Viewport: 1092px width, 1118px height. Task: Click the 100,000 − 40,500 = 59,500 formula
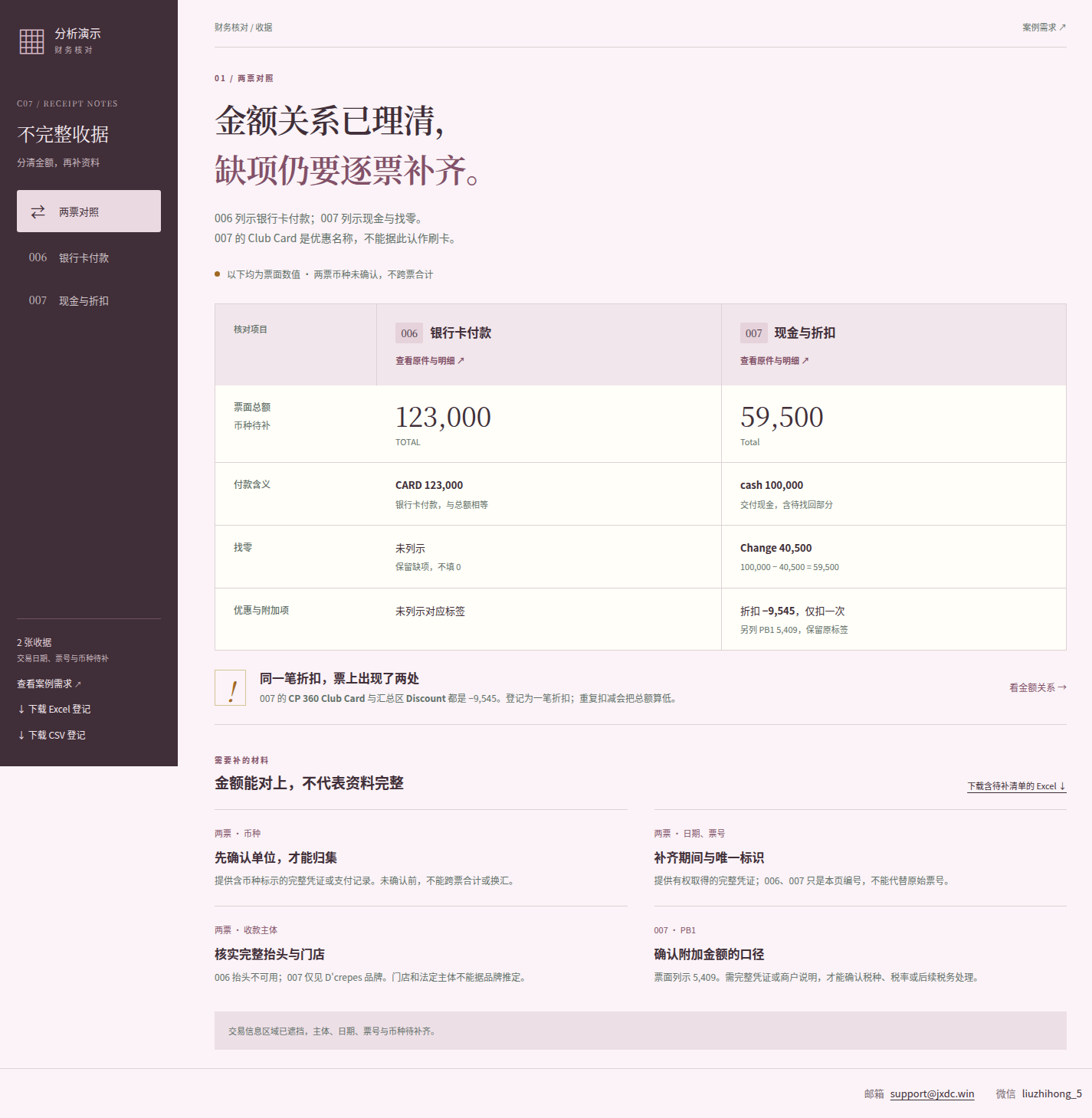point(789,567)
